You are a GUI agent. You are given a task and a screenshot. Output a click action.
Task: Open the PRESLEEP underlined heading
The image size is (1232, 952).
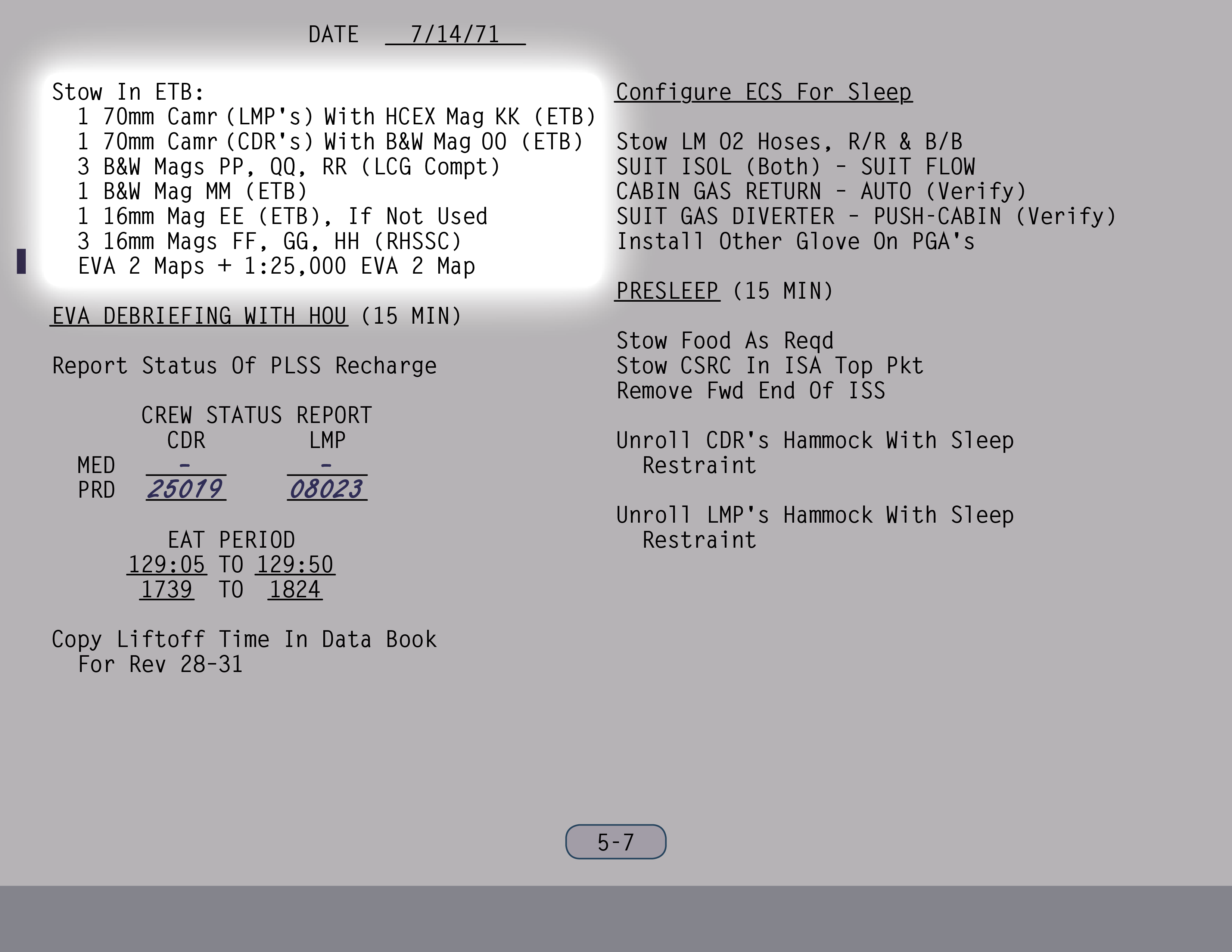[x=667, y=291]
